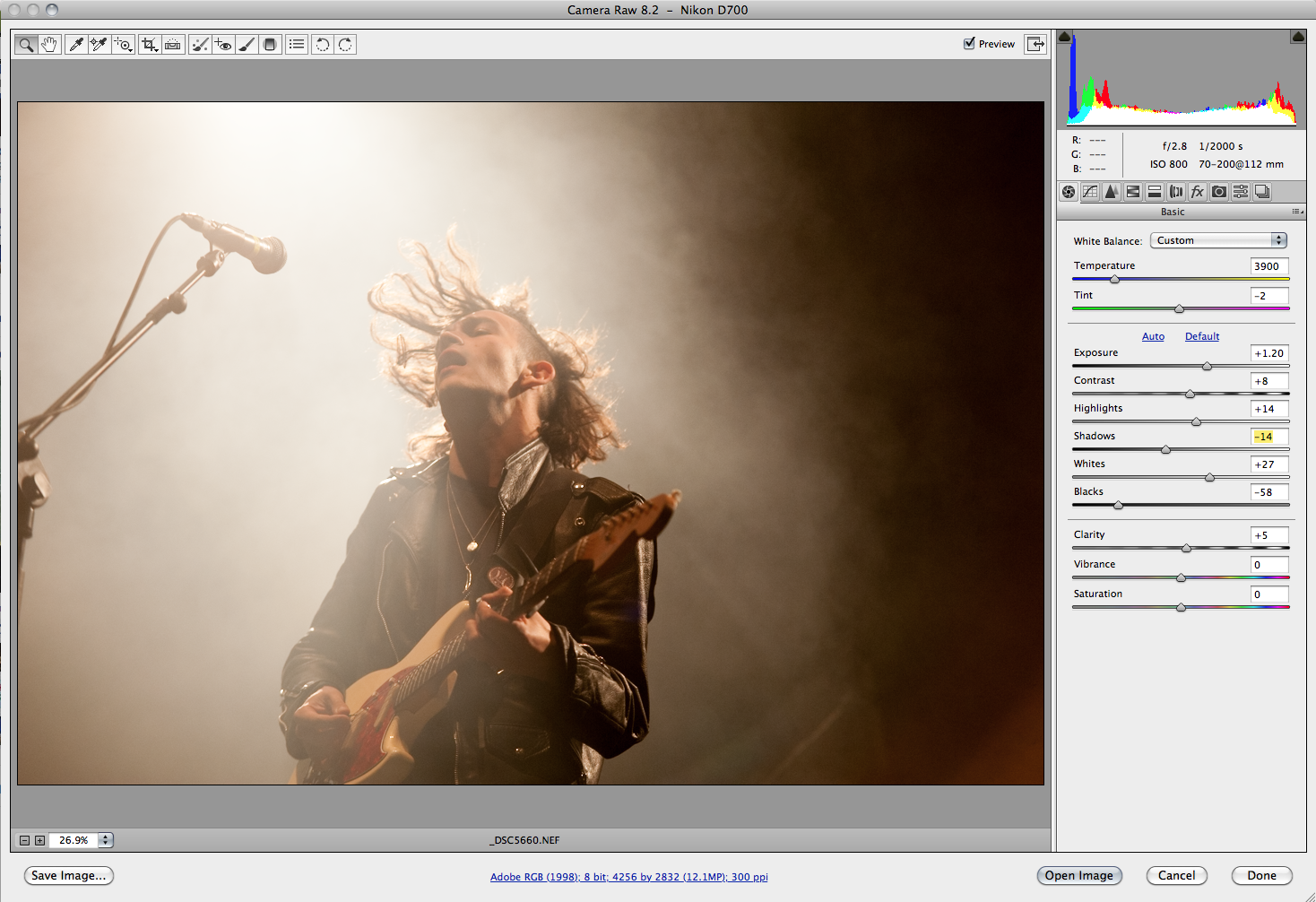This screenshot has height=902, width=1316.
Task: Click the Default tone link
Action: 1202,336
